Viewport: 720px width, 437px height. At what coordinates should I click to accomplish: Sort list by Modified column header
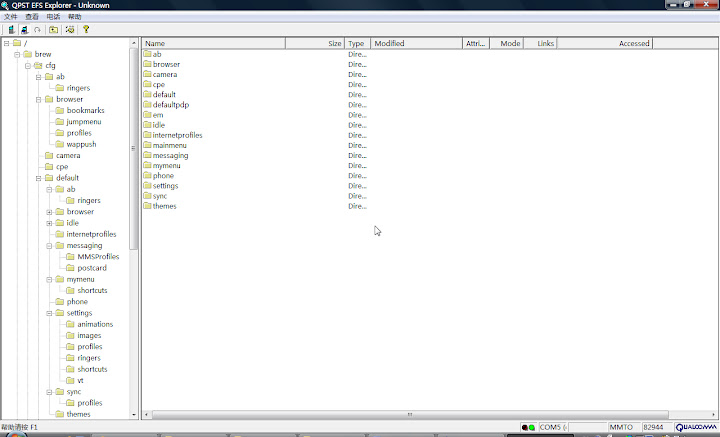(x=416, y=43)
